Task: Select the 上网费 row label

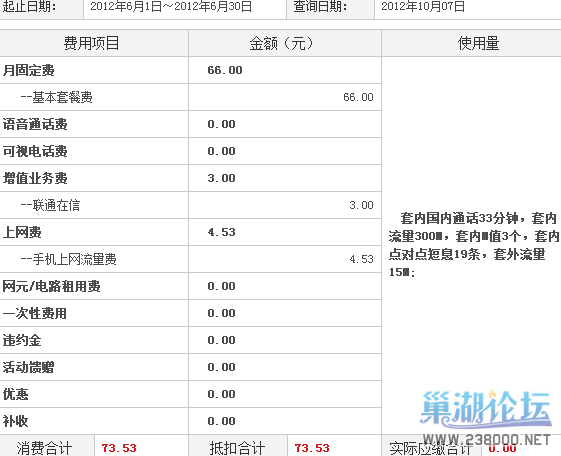Action: 22,232
